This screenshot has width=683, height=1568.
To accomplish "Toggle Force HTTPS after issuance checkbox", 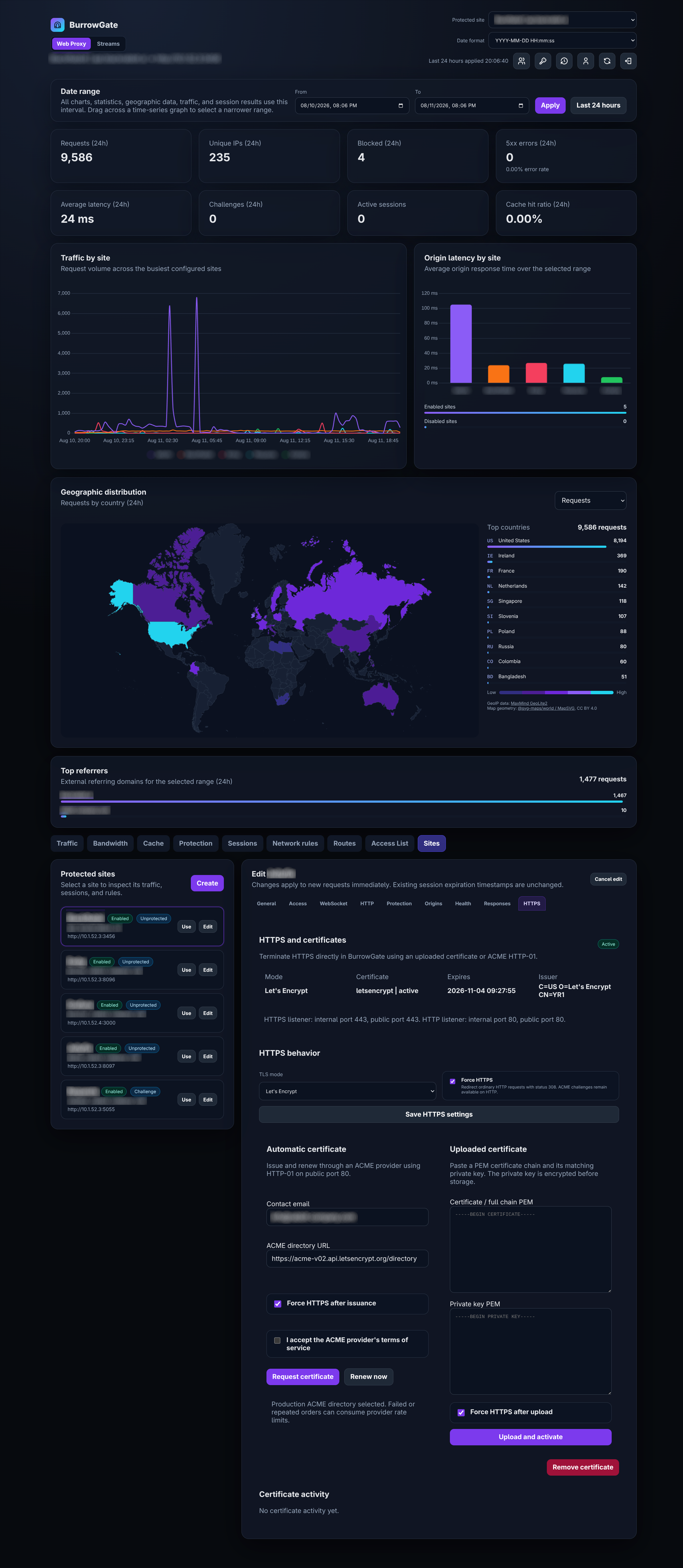I will (277, 1303).
